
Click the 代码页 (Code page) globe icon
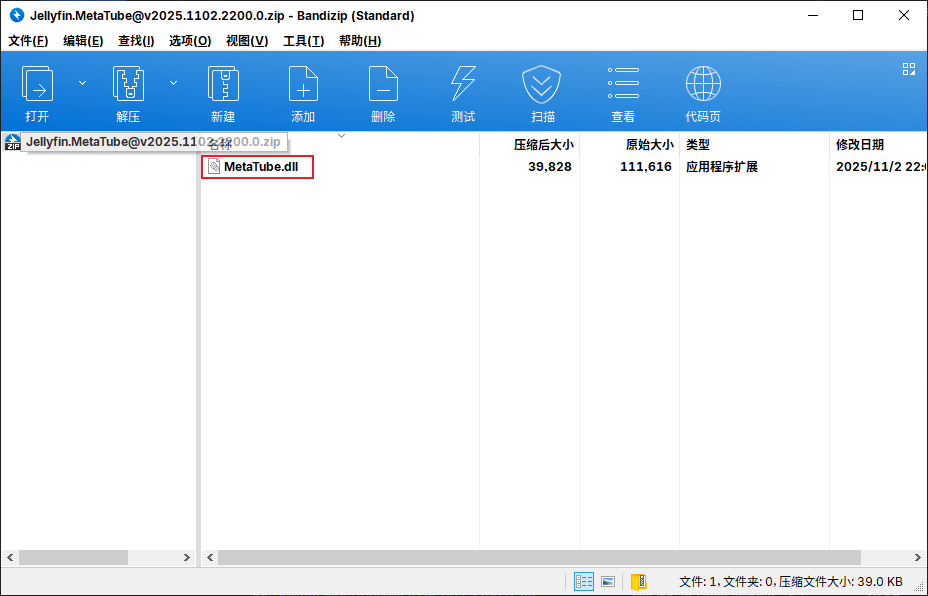703,83
